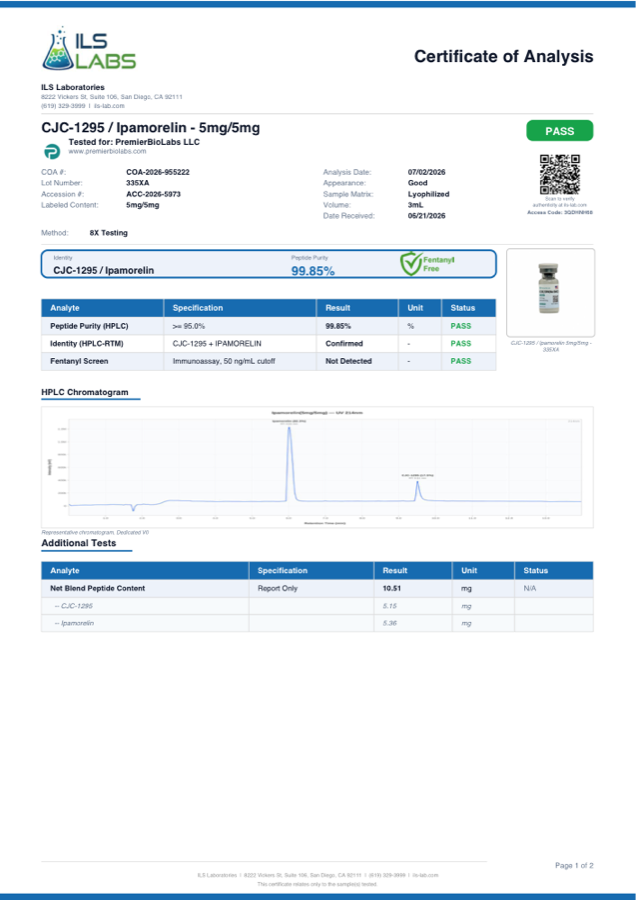636x900 pixels.
Task: Click the 5.36 Ipamorelin result value
Action: (x=390, y=623)
